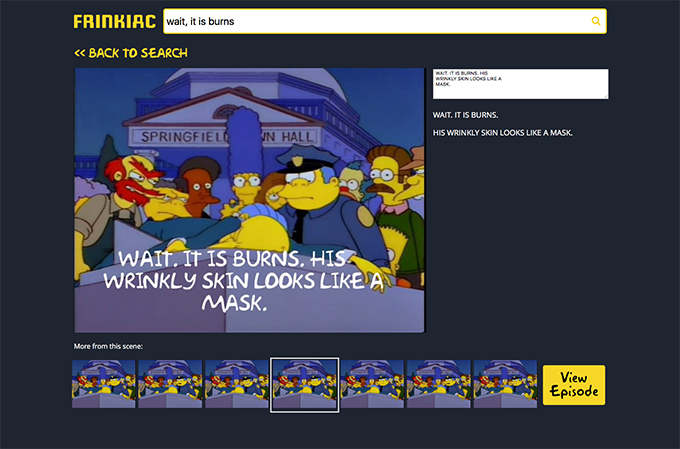The height and width of the screenshot is (449, 680).
Task: Select the highlighted fourth scene thumbnail
Action: pos(304,385)
